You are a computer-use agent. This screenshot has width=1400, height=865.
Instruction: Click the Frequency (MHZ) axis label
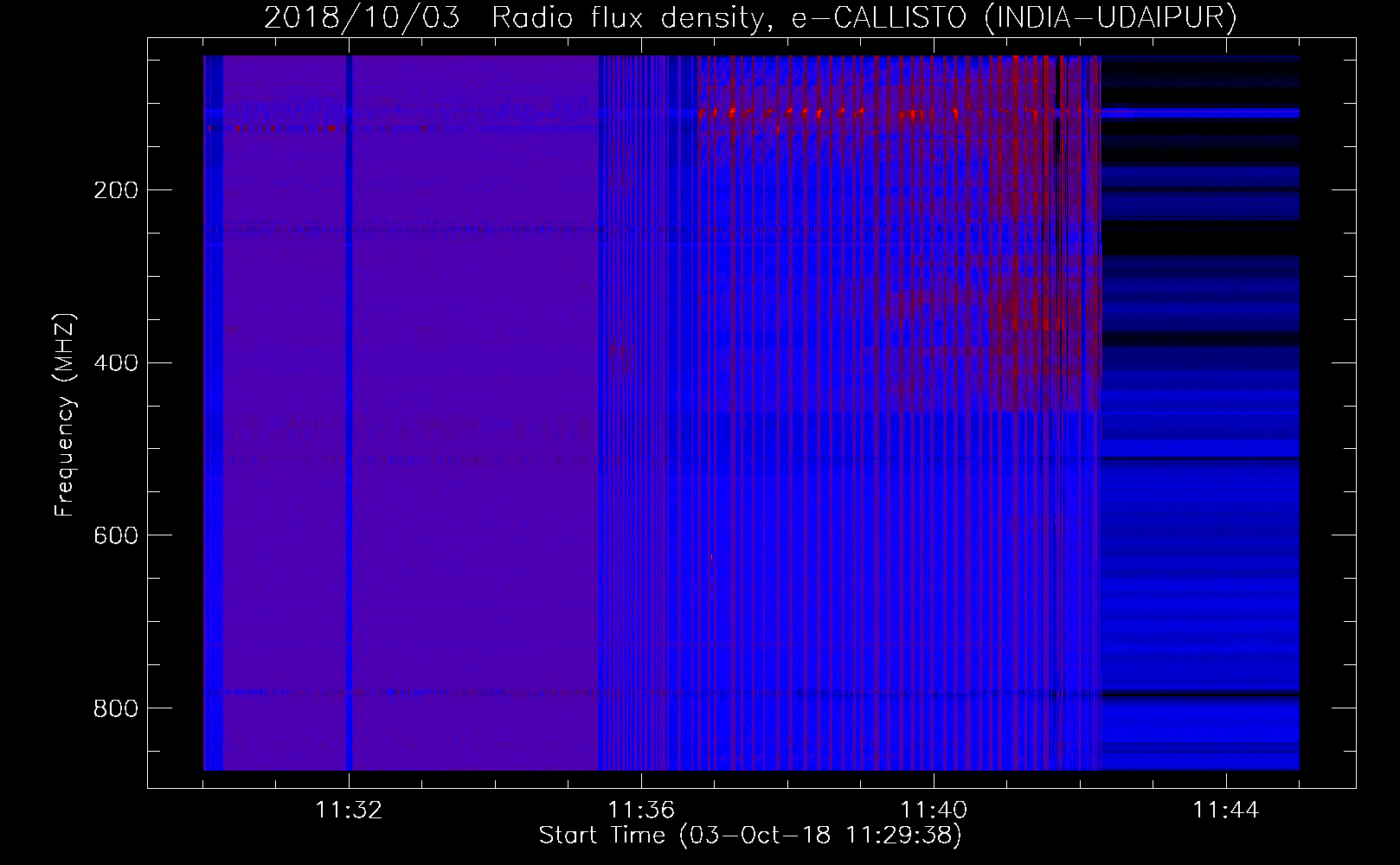point(65,414)
